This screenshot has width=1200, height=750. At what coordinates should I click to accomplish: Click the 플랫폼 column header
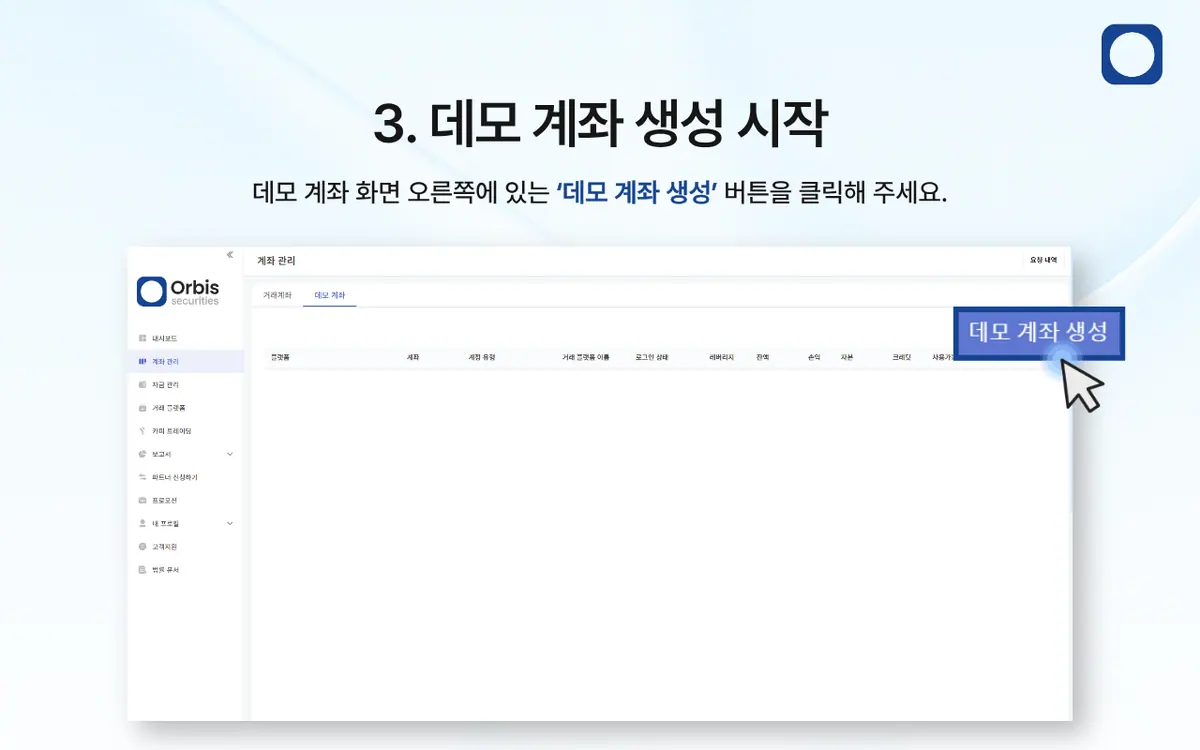pyautogui.click(x=280, y=357)
